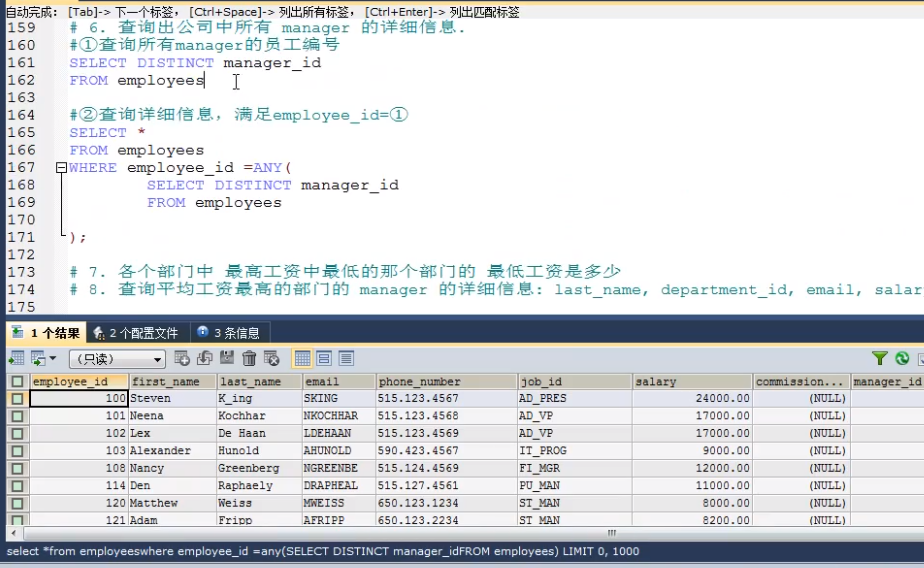
Task: Toggle the select-all rows header checkbox
Action: 17,382
